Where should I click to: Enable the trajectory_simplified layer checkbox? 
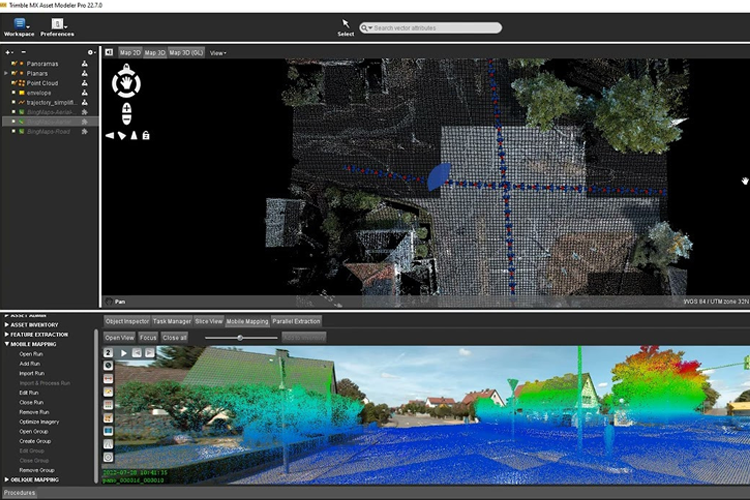[x=13, y=102]
